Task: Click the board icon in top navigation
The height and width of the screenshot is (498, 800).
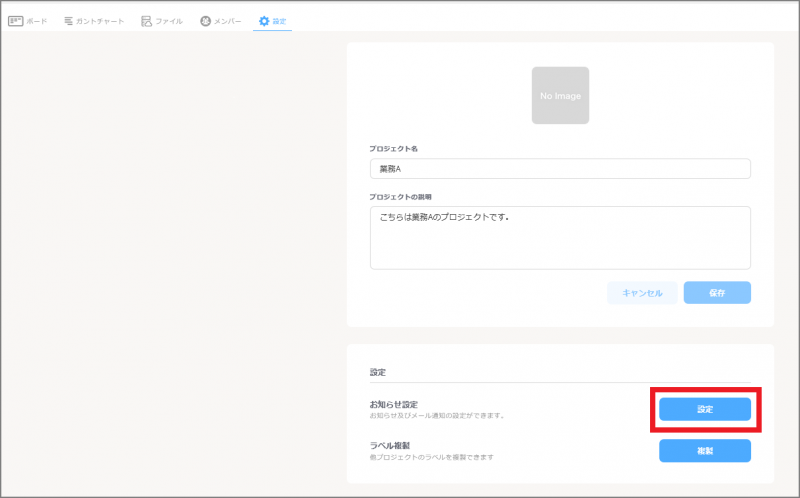Action: coord(15,21)
